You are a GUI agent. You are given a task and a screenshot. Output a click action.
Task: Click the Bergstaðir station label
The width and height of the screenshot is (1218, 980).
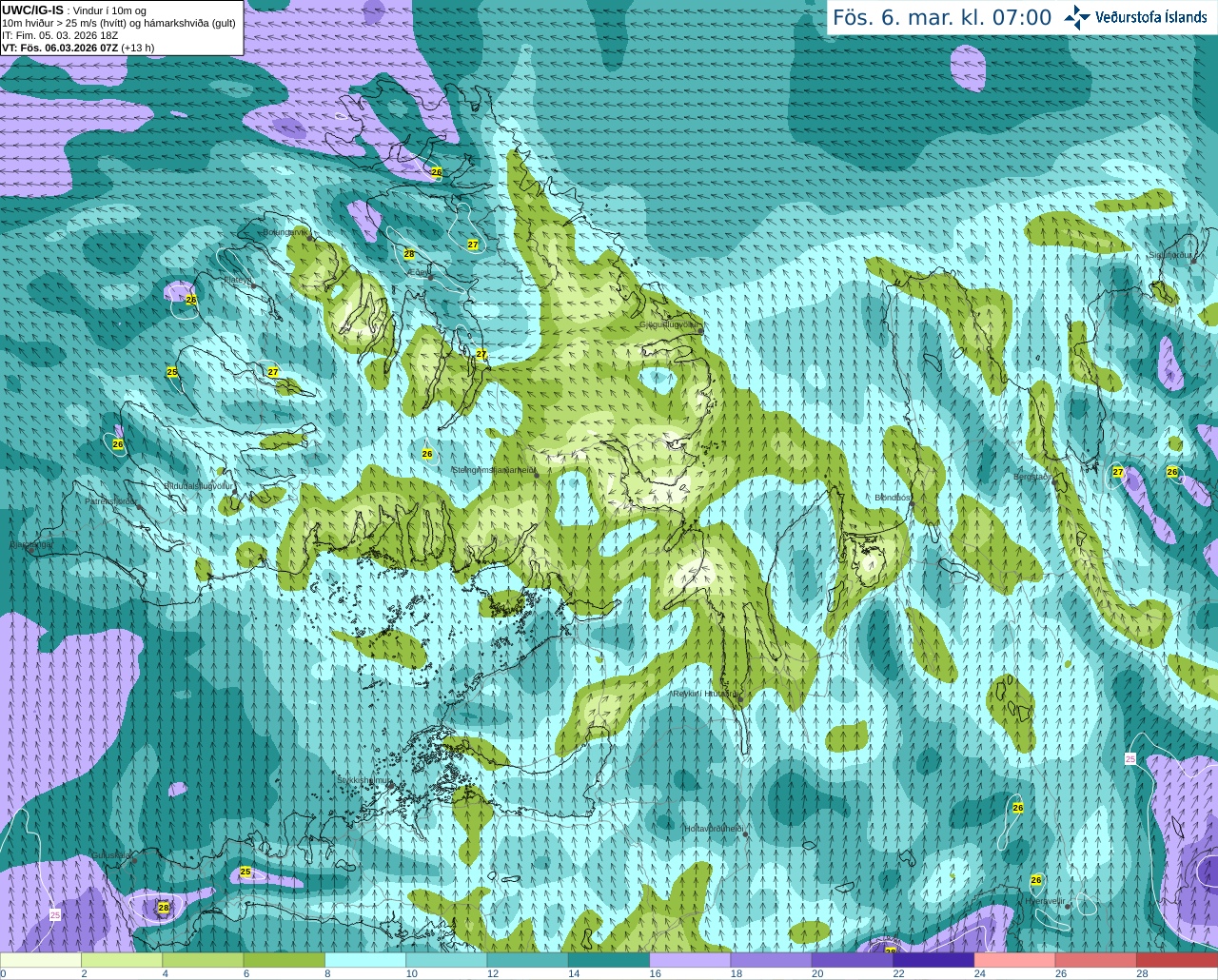(x=1031, y=477)
